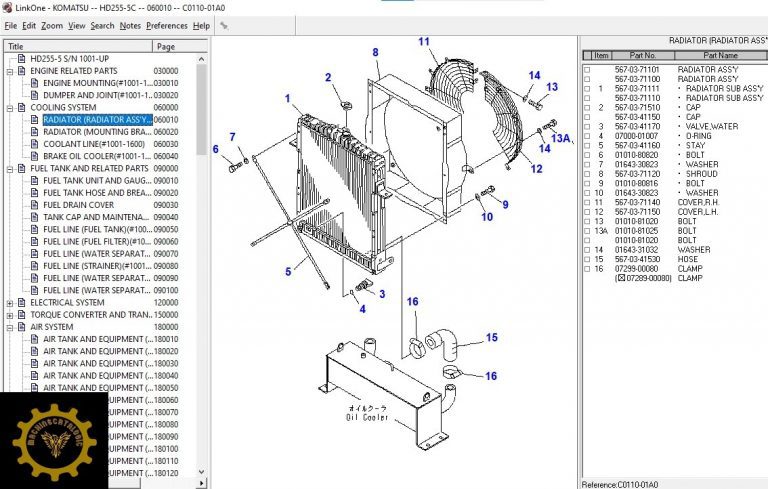This screenshot has height=489, width=768.
Task: Open the Edit menu
Action: click(29, 26)
